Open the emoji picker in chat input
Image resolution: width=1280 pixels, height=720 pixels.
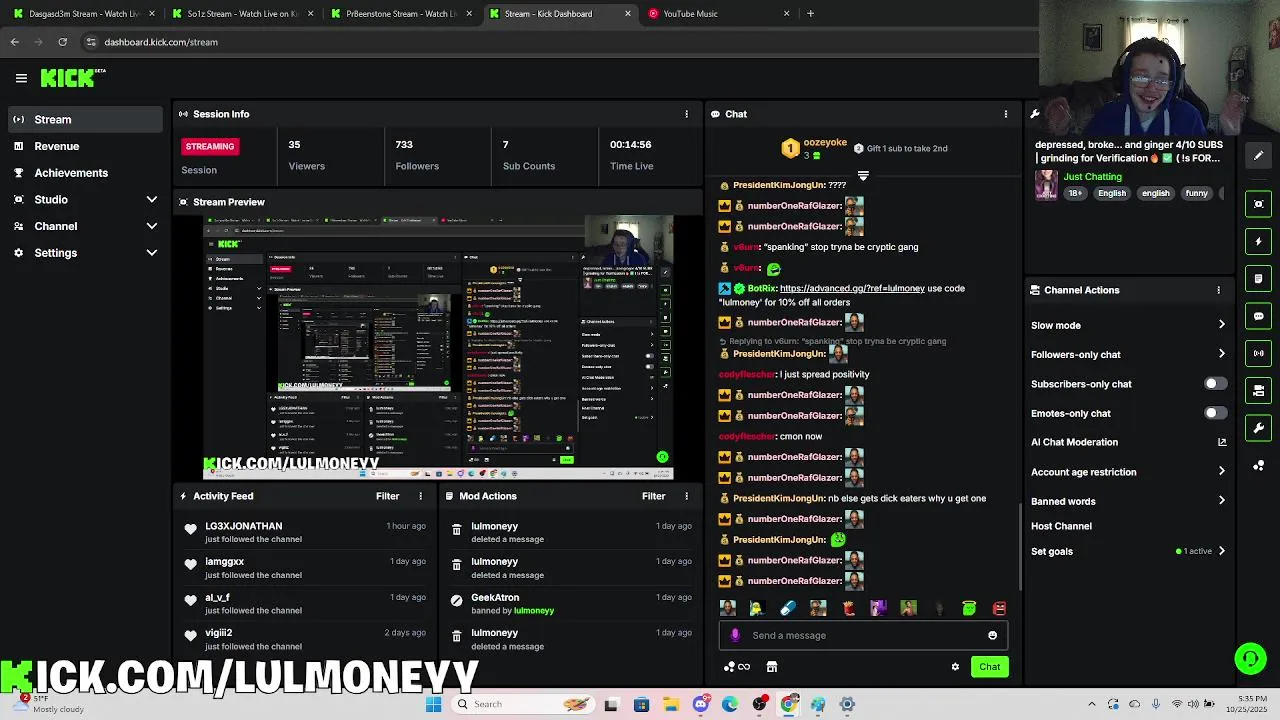pyautogui.click(x=992, y=635)
